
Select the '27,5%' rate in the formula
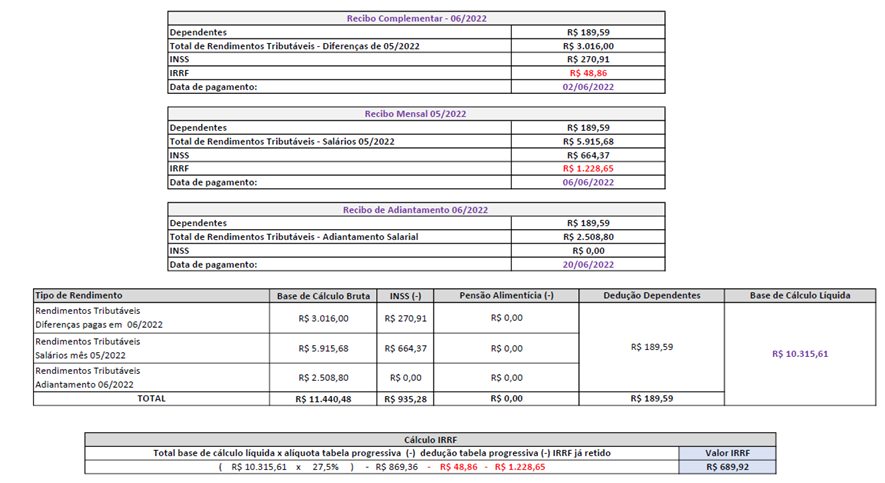[x=326, y=467]
